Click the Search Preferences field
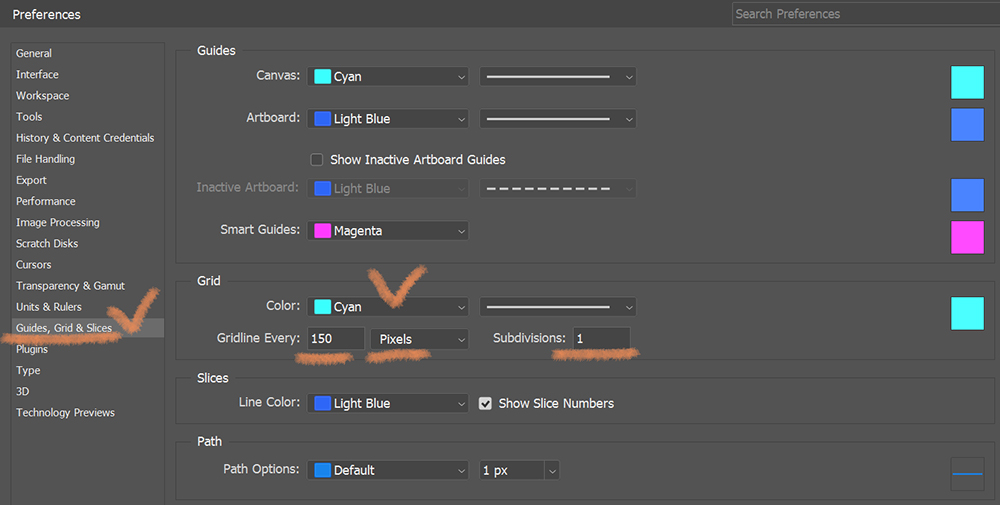 click(x=865, y=14)
